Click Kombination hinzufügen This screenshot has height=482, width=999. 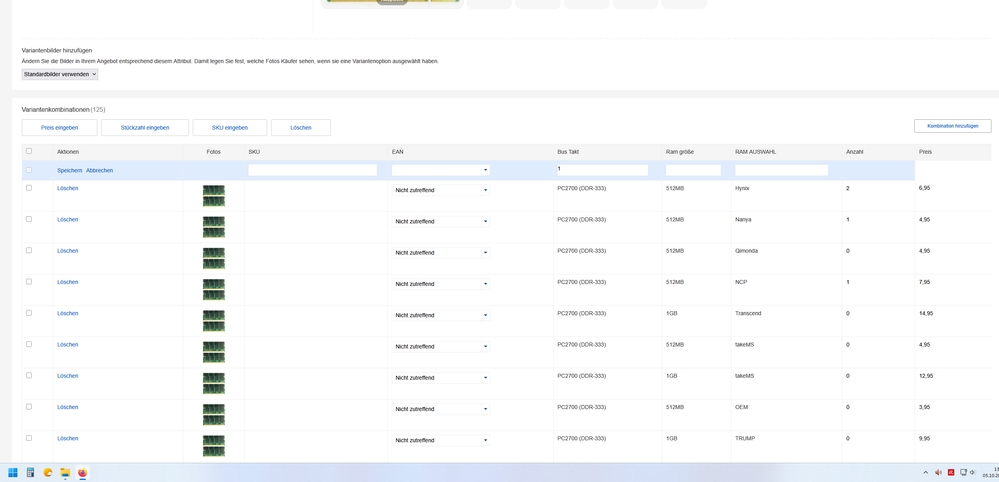pyautogui.click(x=952, y=126)
